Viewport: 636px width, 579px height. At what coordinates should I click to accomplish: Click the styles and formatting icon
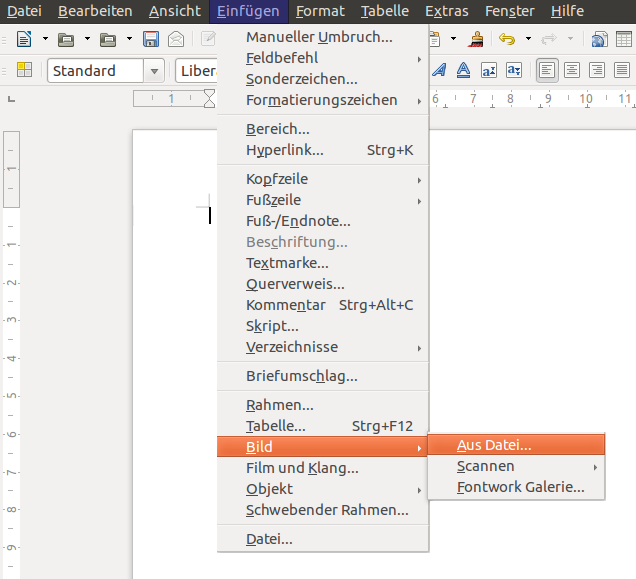click(24, 71)
